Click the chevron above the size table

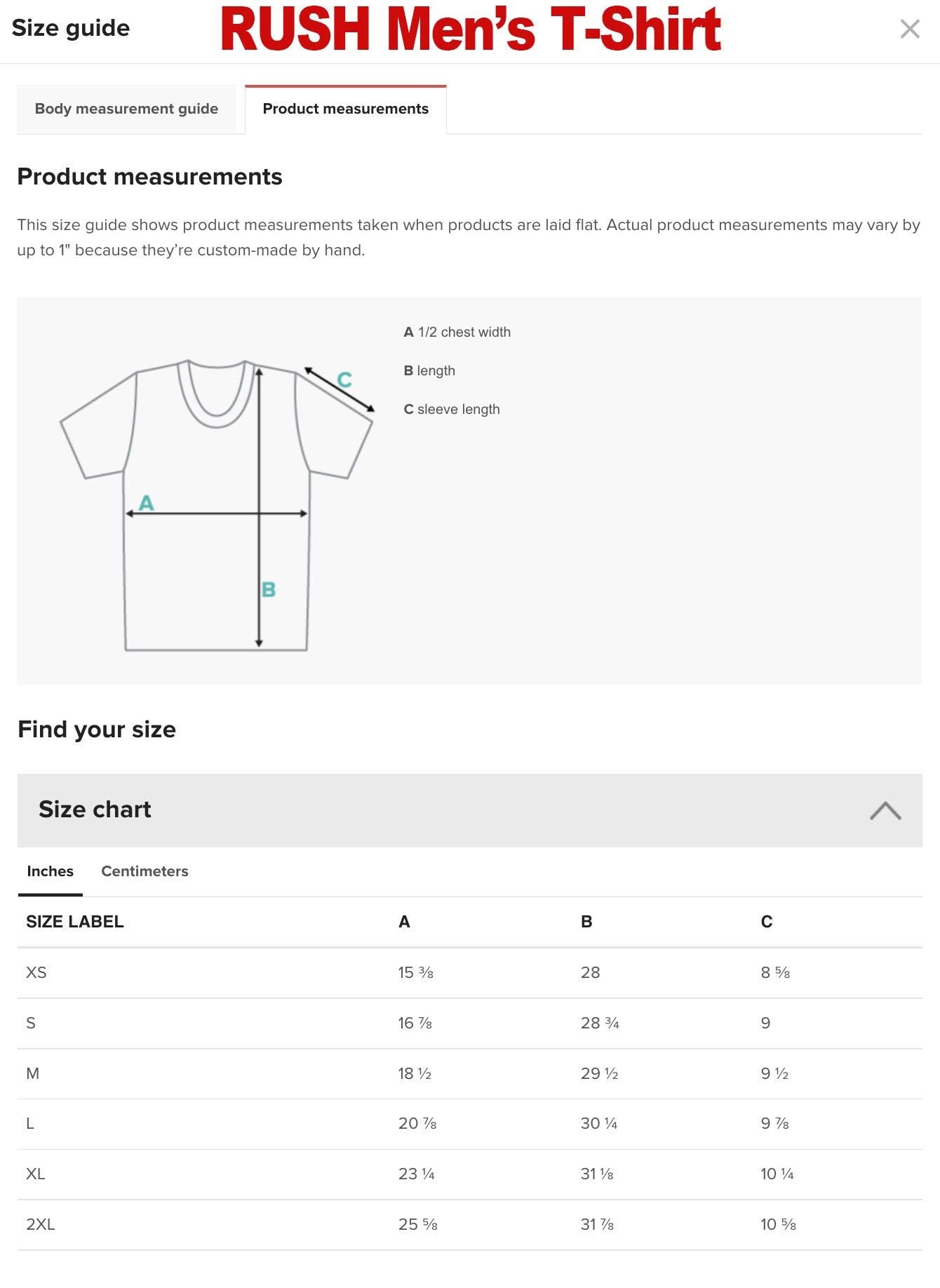click(x=886, y=810)
